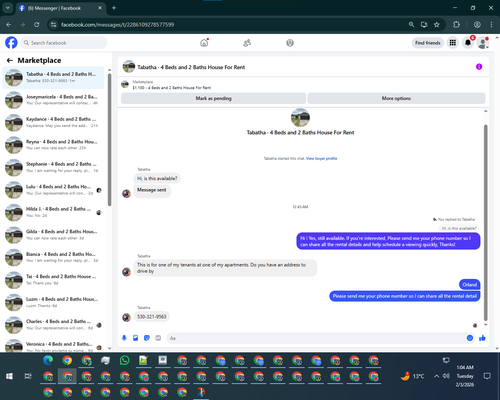Click the $1,100 Marketplace listing title

pyautogui.click(x=172, y=88)
